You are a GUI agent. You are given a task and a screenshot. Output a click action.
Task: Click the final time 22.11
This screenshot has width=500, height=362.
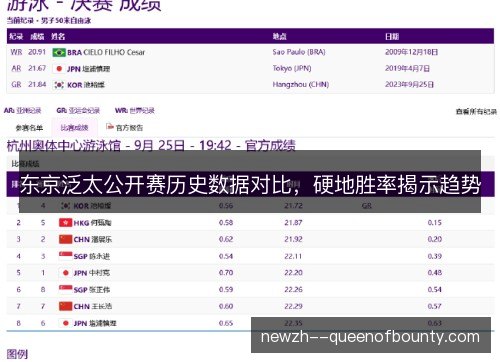(293, 256)
